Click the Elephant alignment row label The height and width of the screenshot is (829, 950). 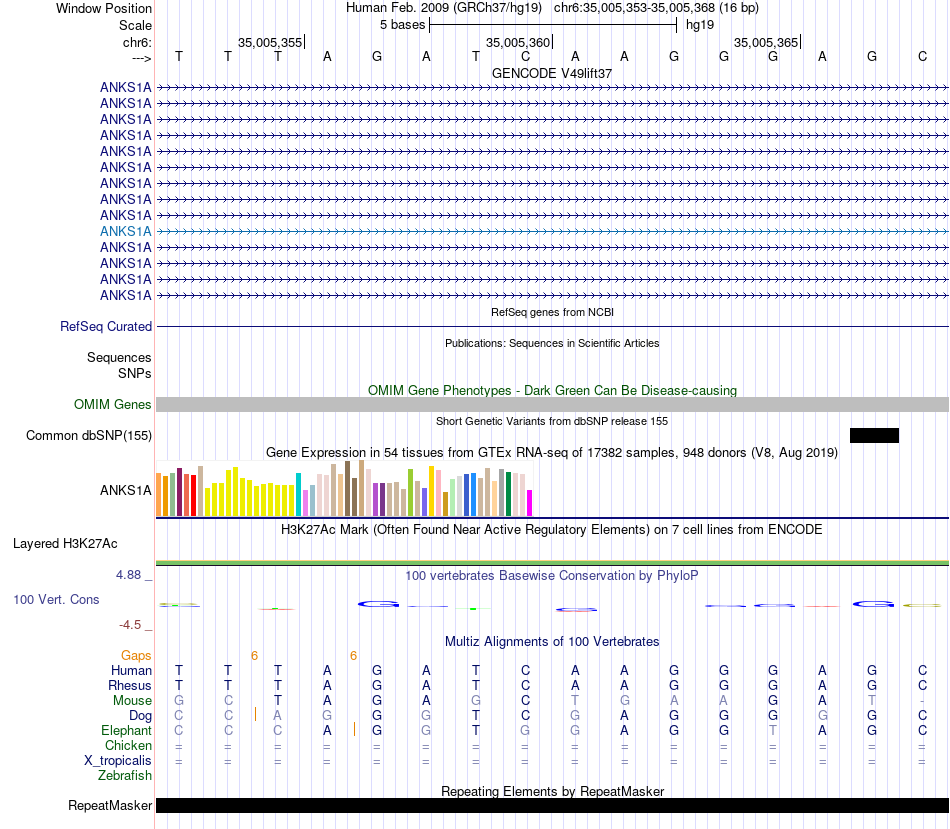[x=126, y=730]
